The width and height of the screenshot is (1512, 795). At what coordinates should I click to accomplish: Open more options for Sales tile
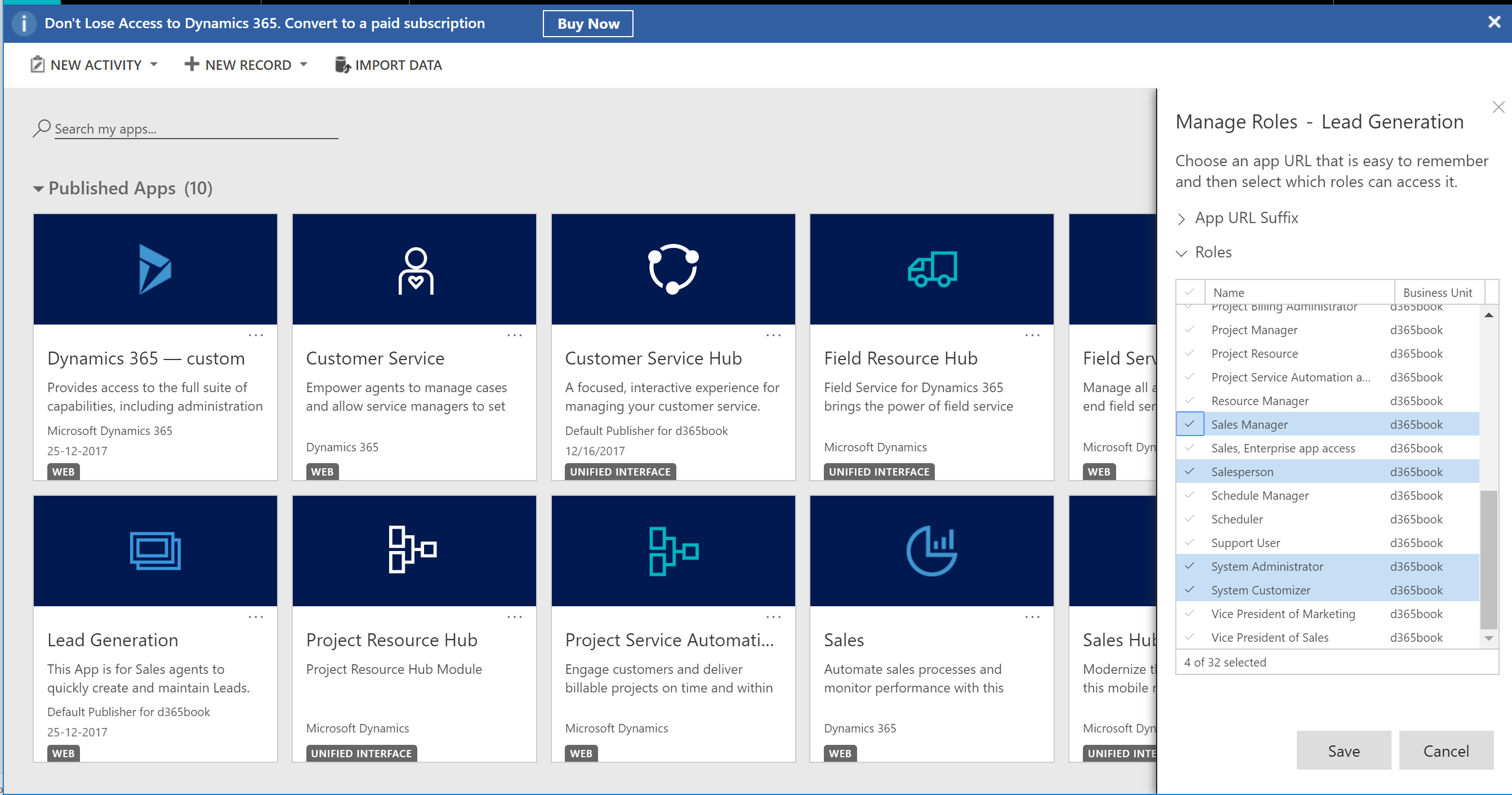(1032, 617)
